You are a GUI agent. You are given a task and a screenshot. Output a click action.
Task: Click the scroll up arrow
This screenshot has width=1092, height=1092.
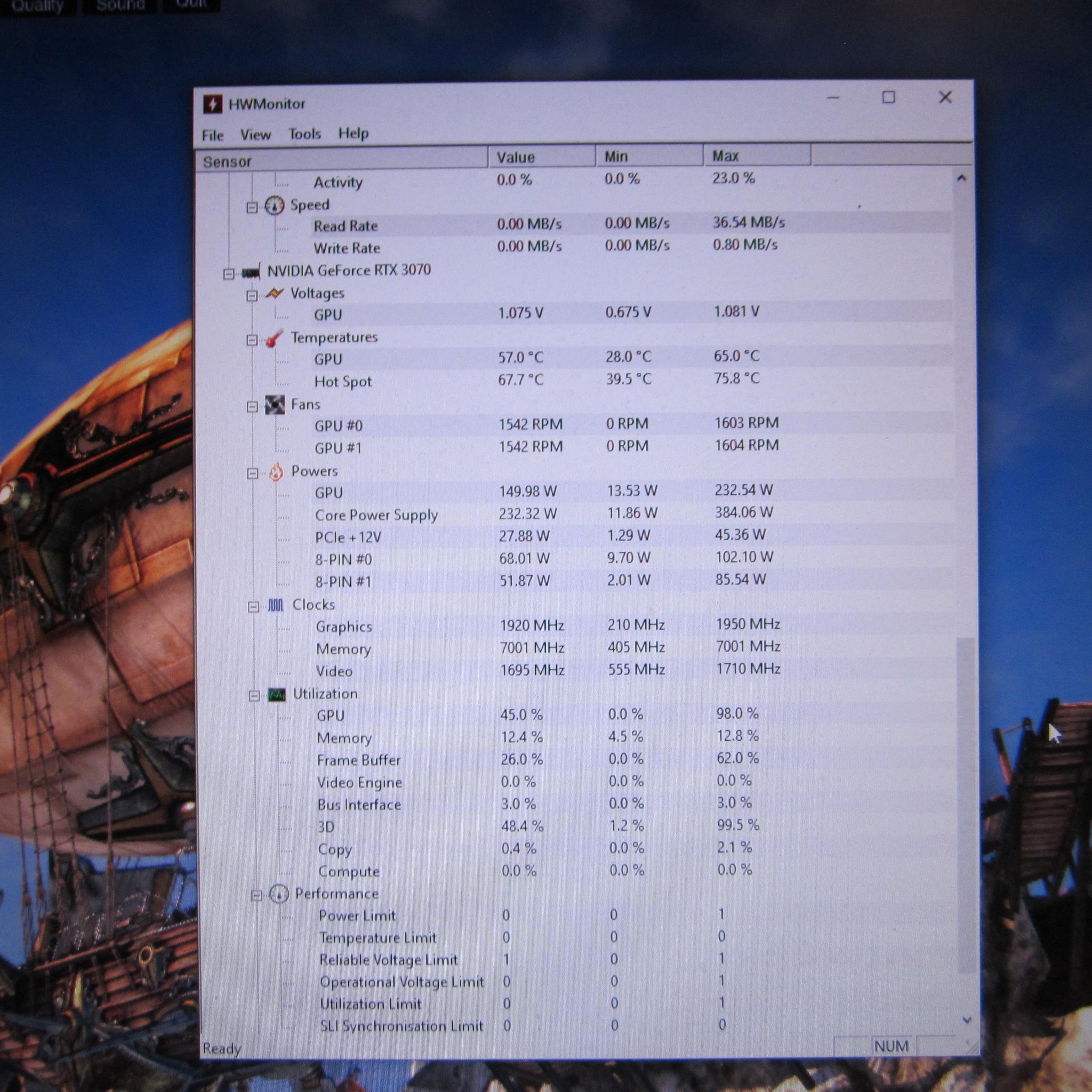[961, 178]
